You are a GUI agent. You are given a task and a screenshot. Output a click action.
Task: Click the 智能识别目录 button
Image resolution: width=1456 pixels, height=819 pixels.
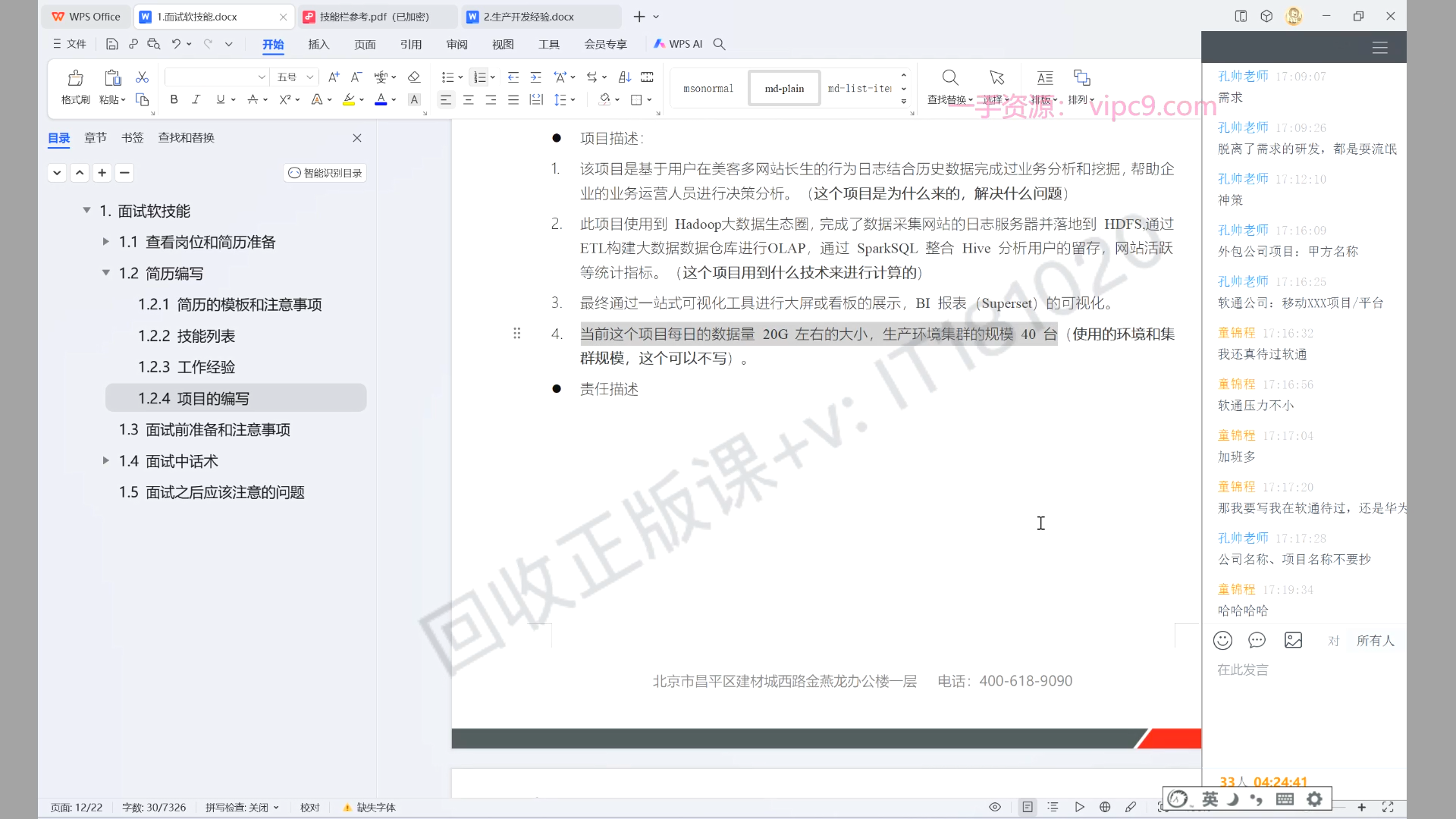325,173
